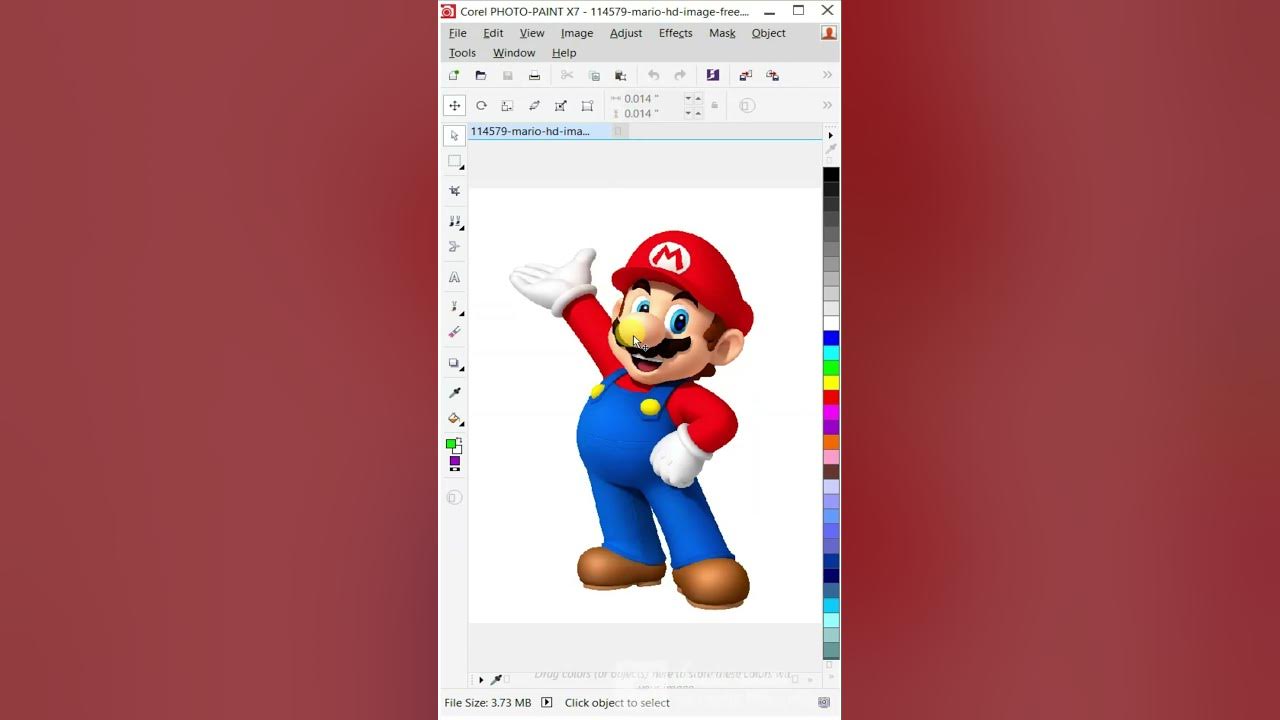Open the color palette flyout arrow
Image resolution: width=1280 pixels, height=720 pixels.
pyautogui.click(x=830, y=134)
